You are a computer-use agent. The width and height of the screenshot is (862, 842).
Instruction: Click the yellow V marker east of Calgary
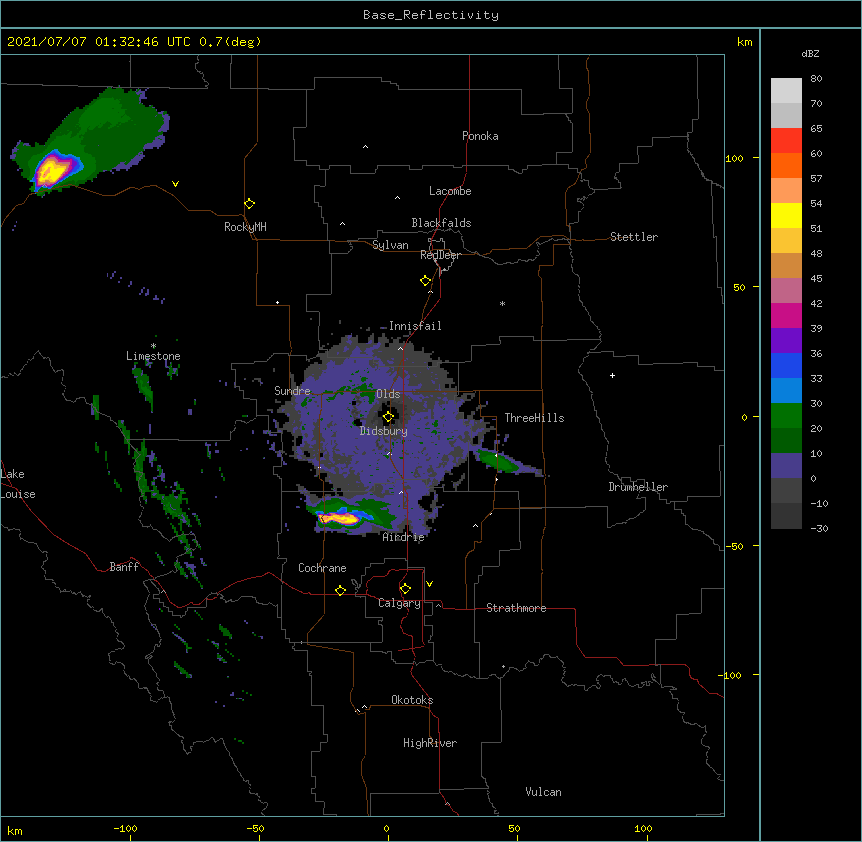coord(429,584)
